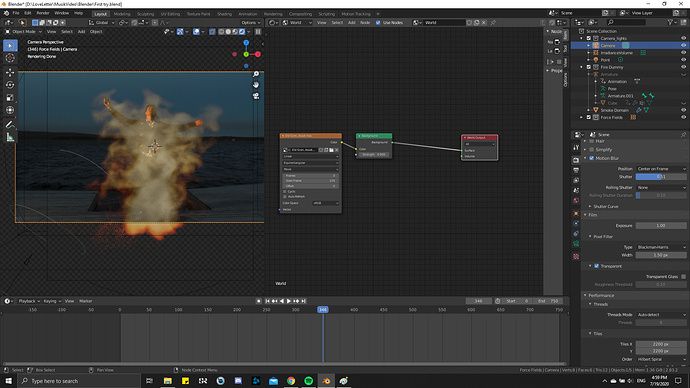Toggle Fire Dummy collection checkbox

588,67
